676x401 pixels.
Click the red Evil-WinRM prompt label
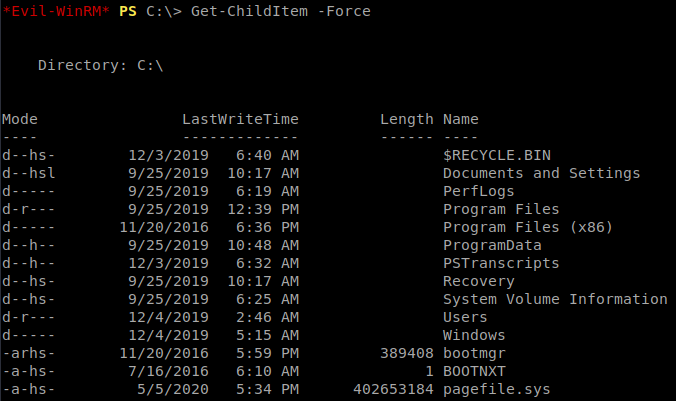click(x=56, y=11)
